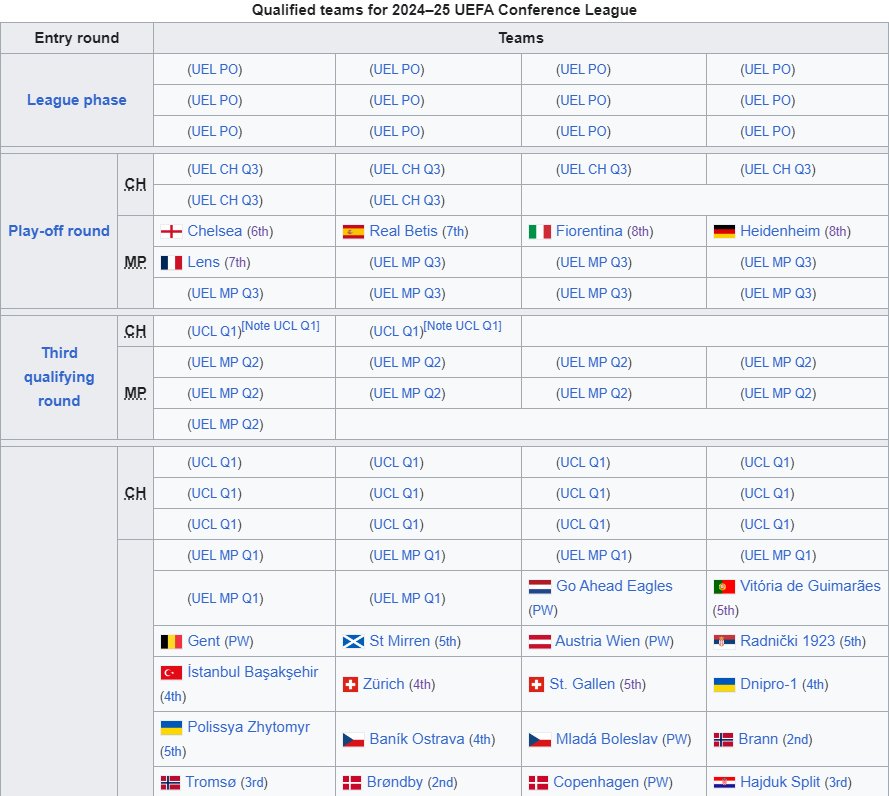
Task: Click the 2nd position link next to Brann
Action: [797, 739]
